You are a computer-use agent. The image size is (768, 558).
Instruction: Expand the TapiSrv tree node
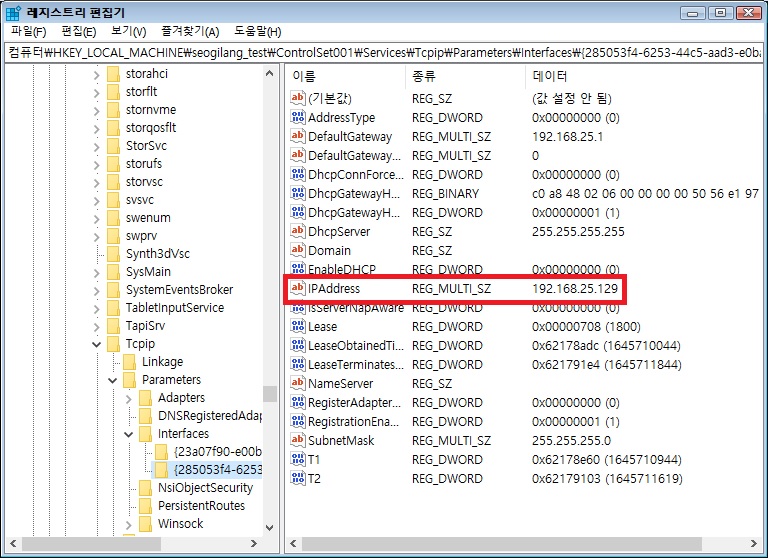tap(96, 327)
